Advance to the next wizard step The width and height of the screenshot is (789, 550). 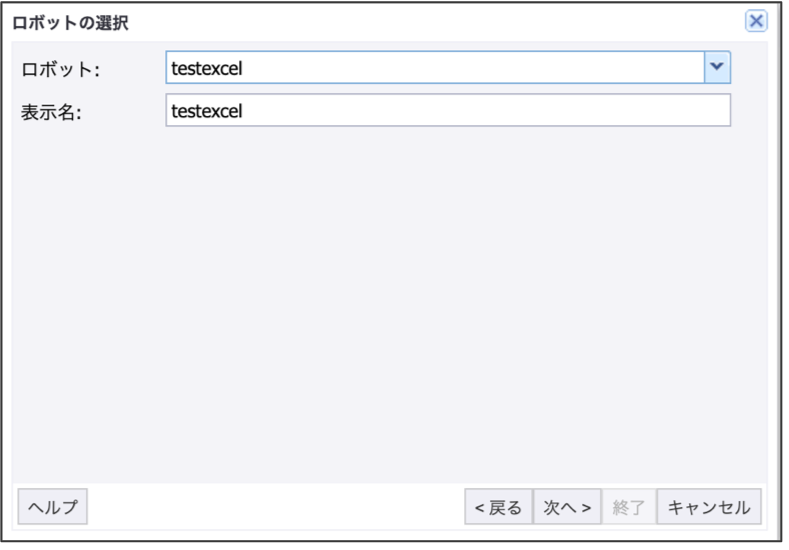click(x=567, y=507)
